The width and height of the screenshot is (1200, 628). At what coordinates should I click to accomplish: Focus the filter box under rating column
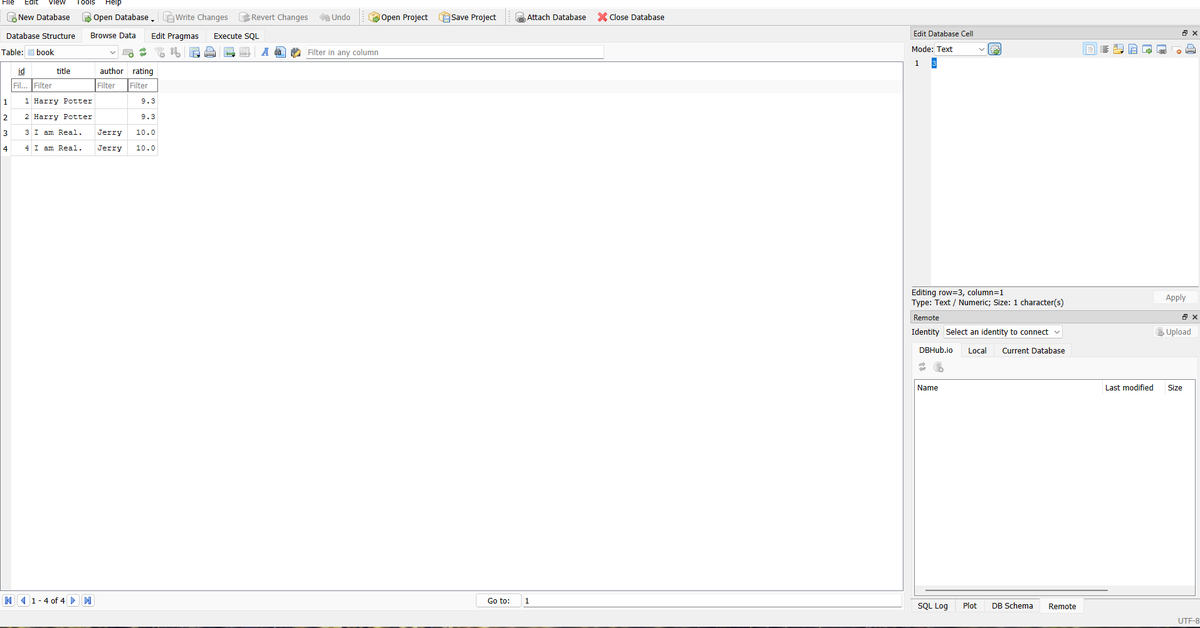point(143,86)
